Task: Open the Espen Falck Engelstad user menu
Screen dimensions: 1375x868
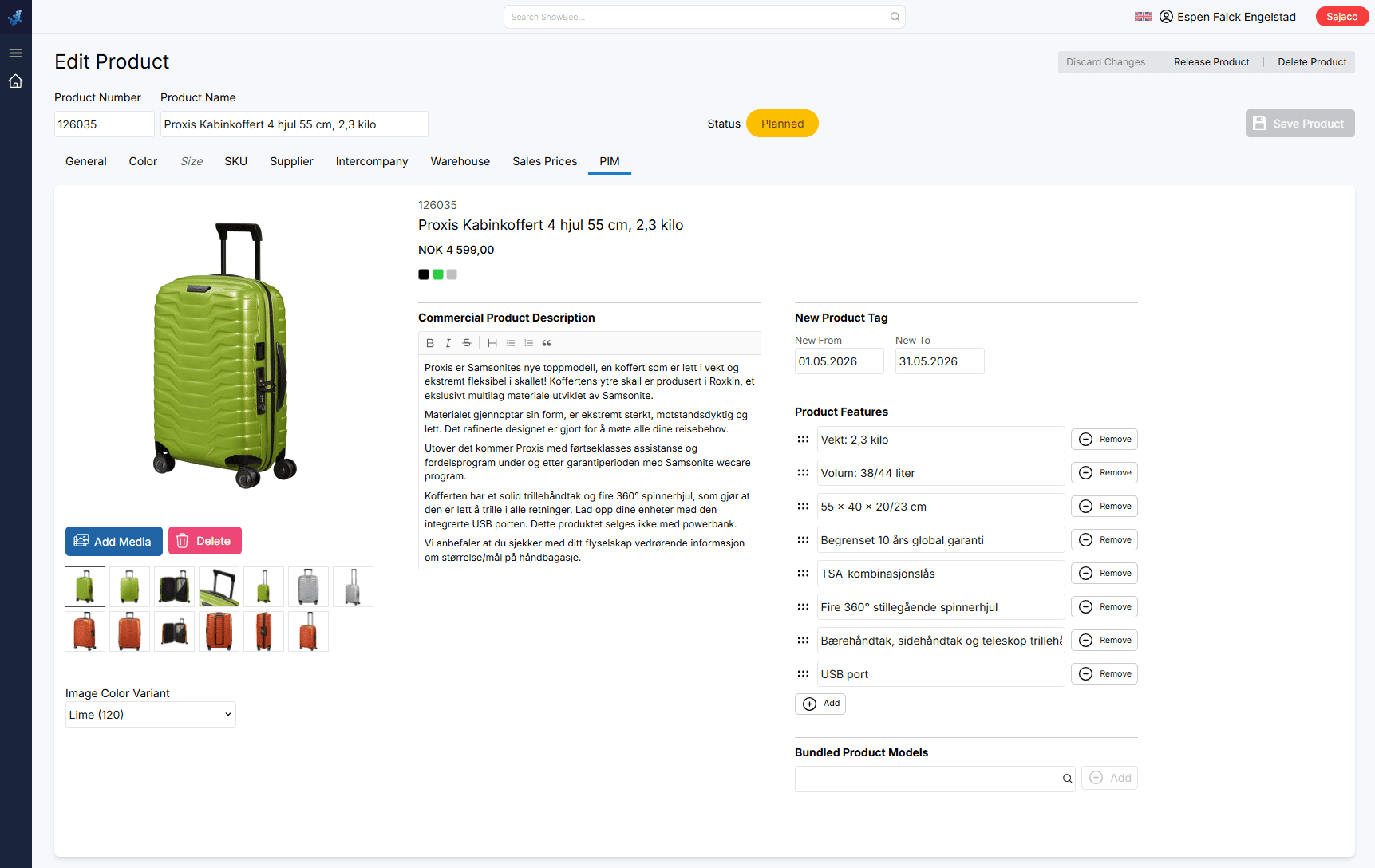Action: (1227, 17)
